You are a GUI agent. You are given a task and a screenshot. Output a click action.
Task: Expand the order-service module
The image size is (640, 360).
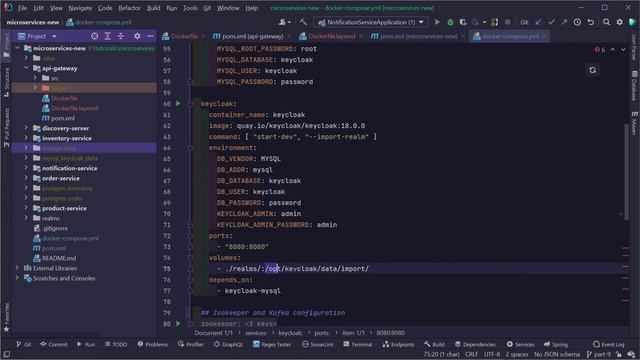(27, 178)
